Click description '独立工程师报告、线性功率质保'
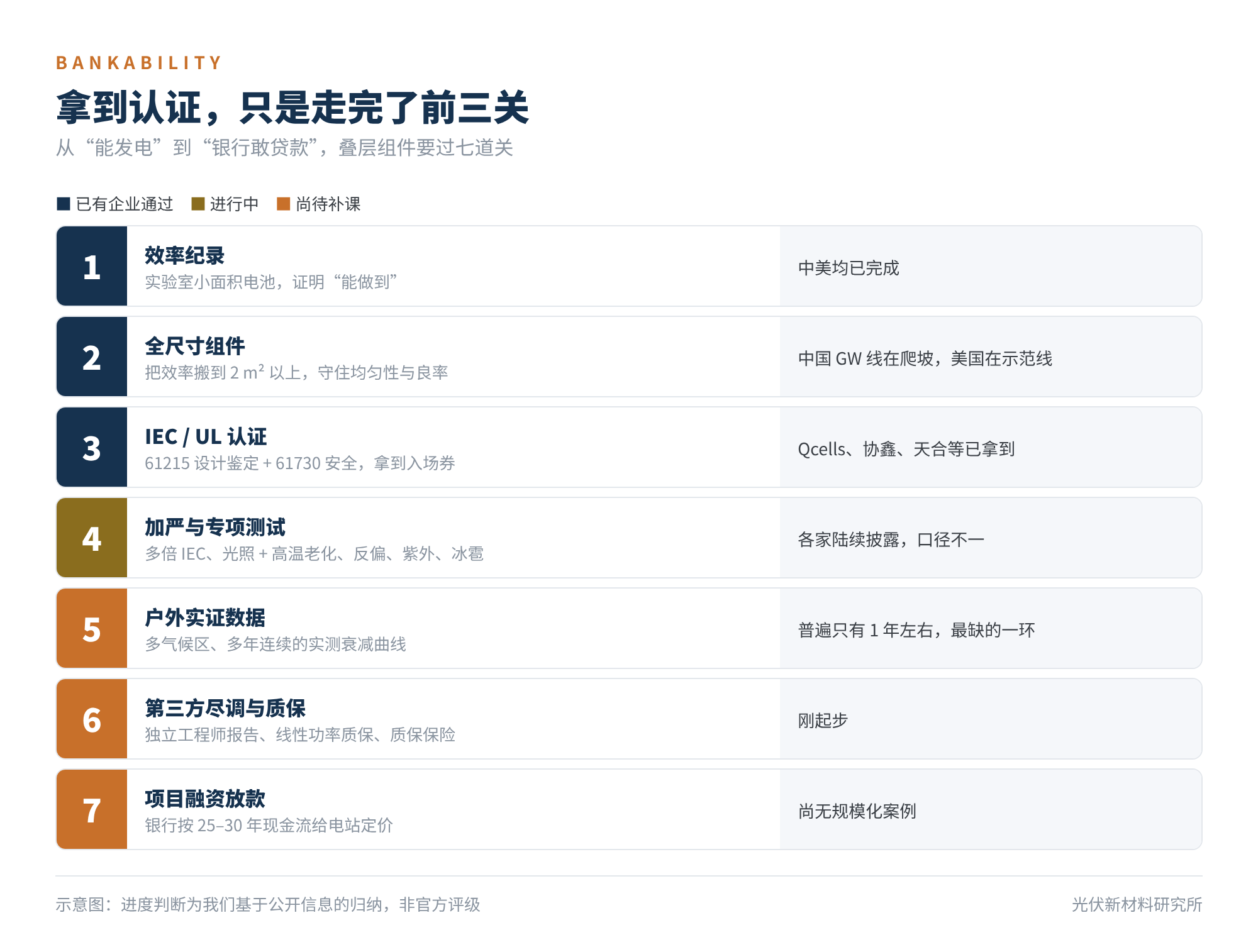Image resolution: width=1258 pixels, height=952 pixels. (x=300, y=734)
